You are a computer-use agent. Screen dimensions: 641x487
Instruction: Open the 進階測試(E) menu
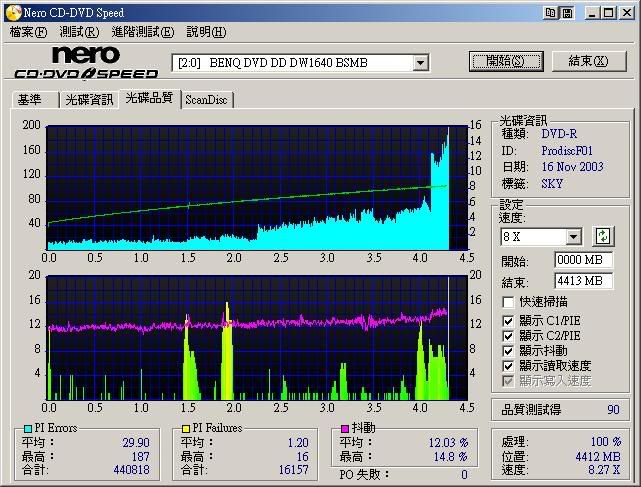143,32
